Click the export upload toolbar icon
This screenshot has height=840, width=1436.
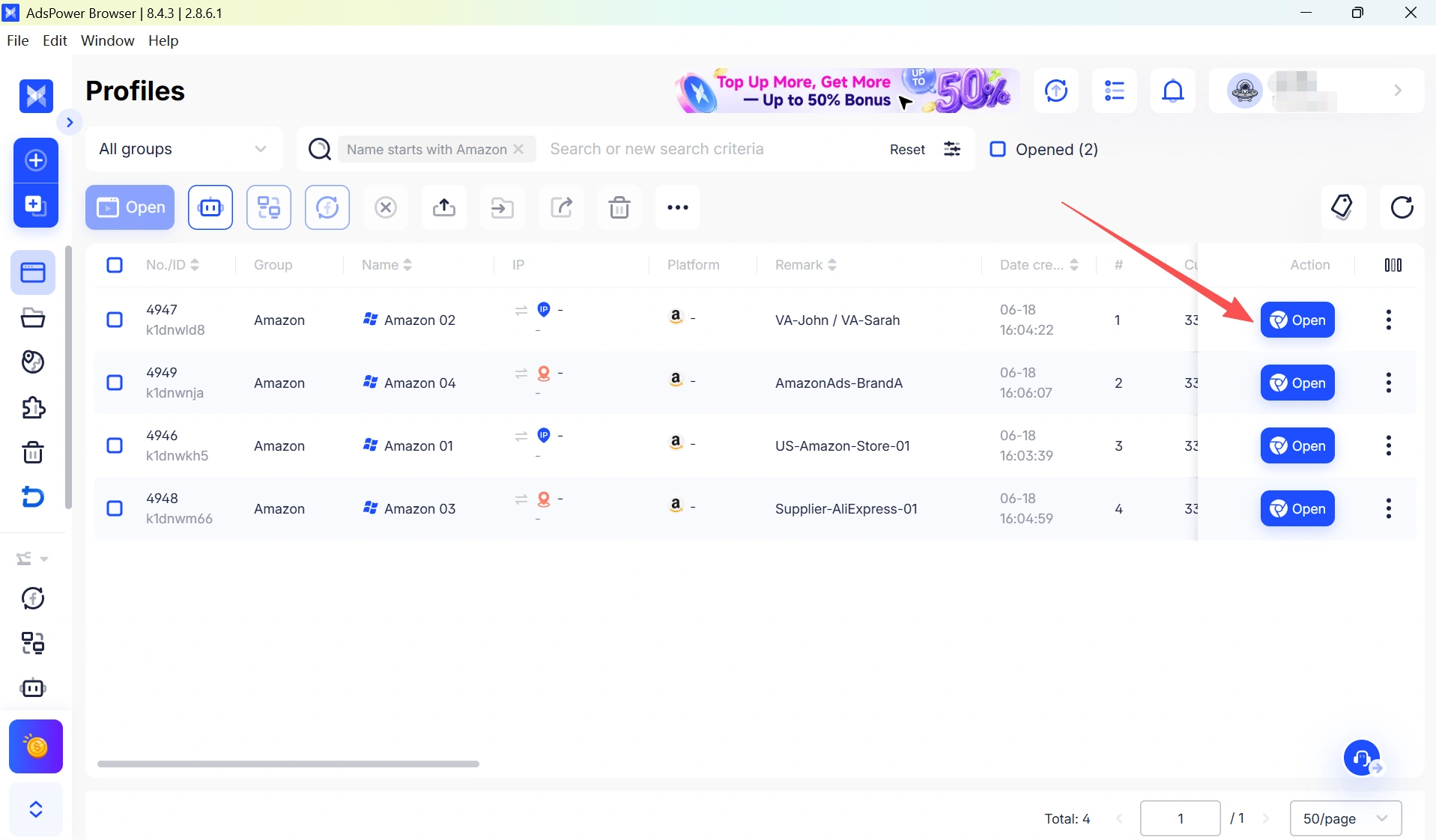tap(444, 207)
